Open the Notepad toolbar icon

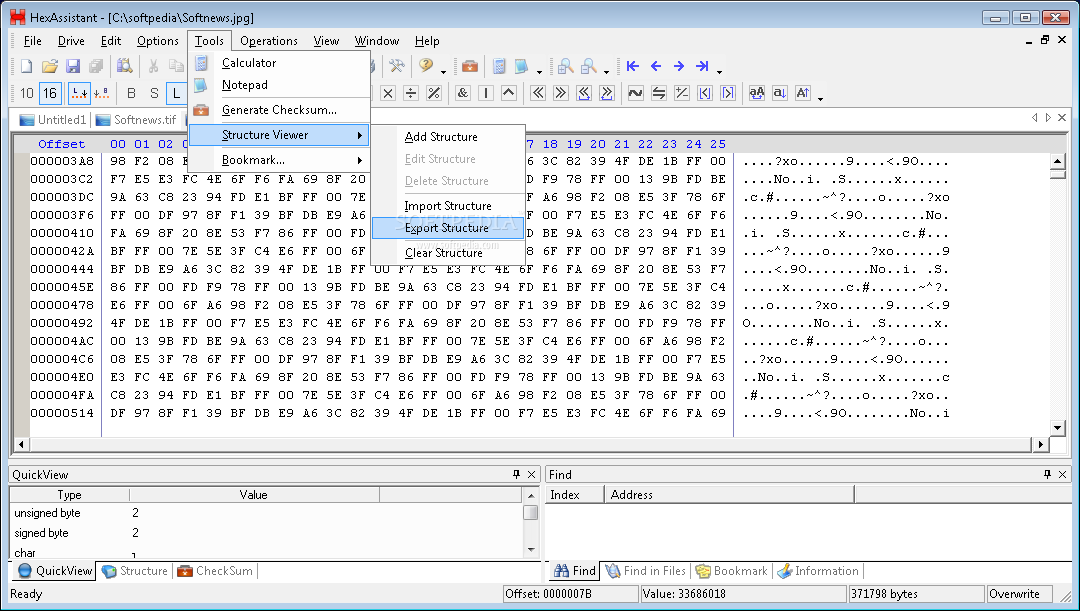[x=522, y=66]
